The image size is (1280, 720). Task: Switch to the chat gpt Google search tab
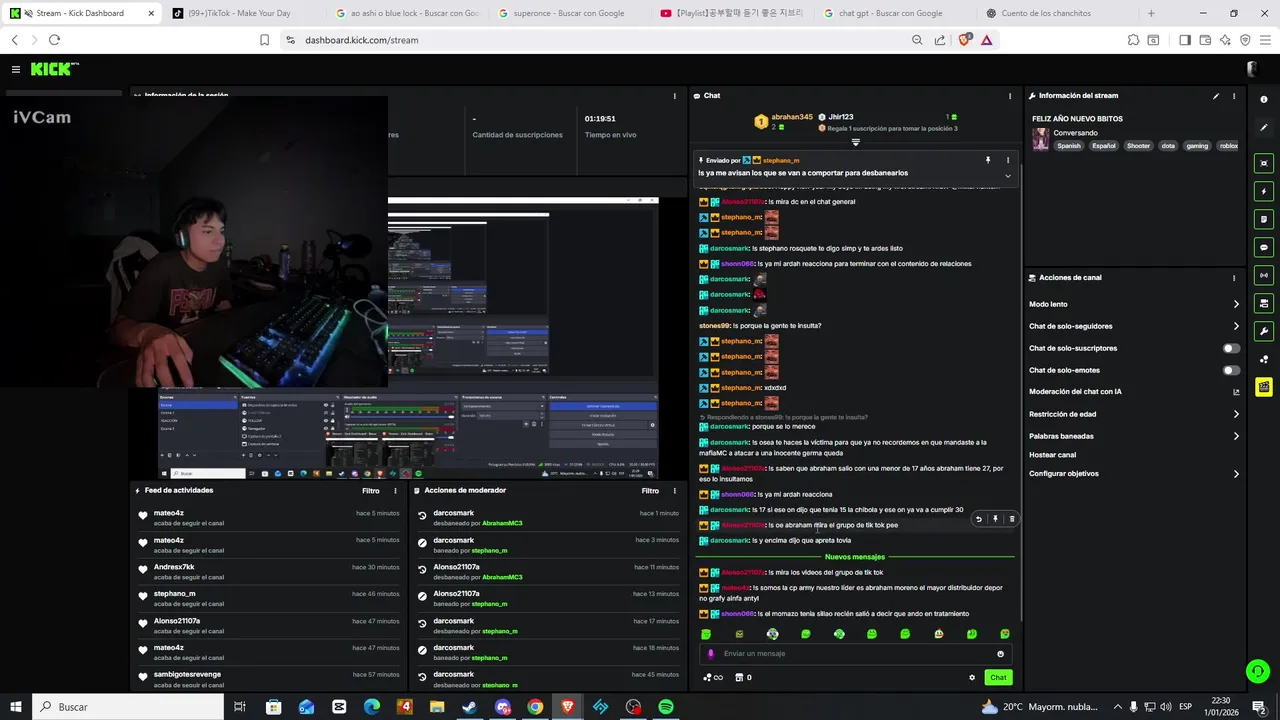pos(890,13)
